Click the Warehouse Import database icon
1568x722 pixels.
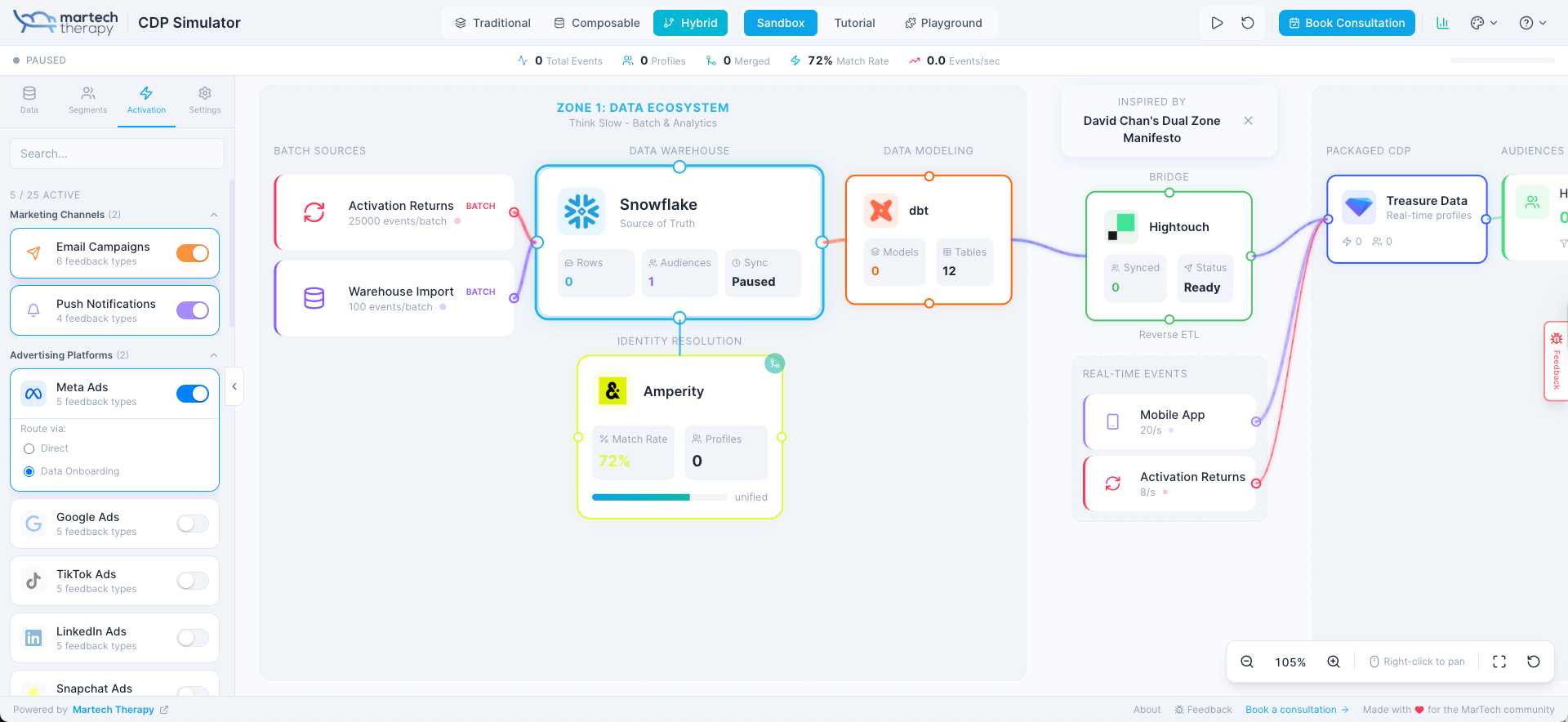point(314,298)
